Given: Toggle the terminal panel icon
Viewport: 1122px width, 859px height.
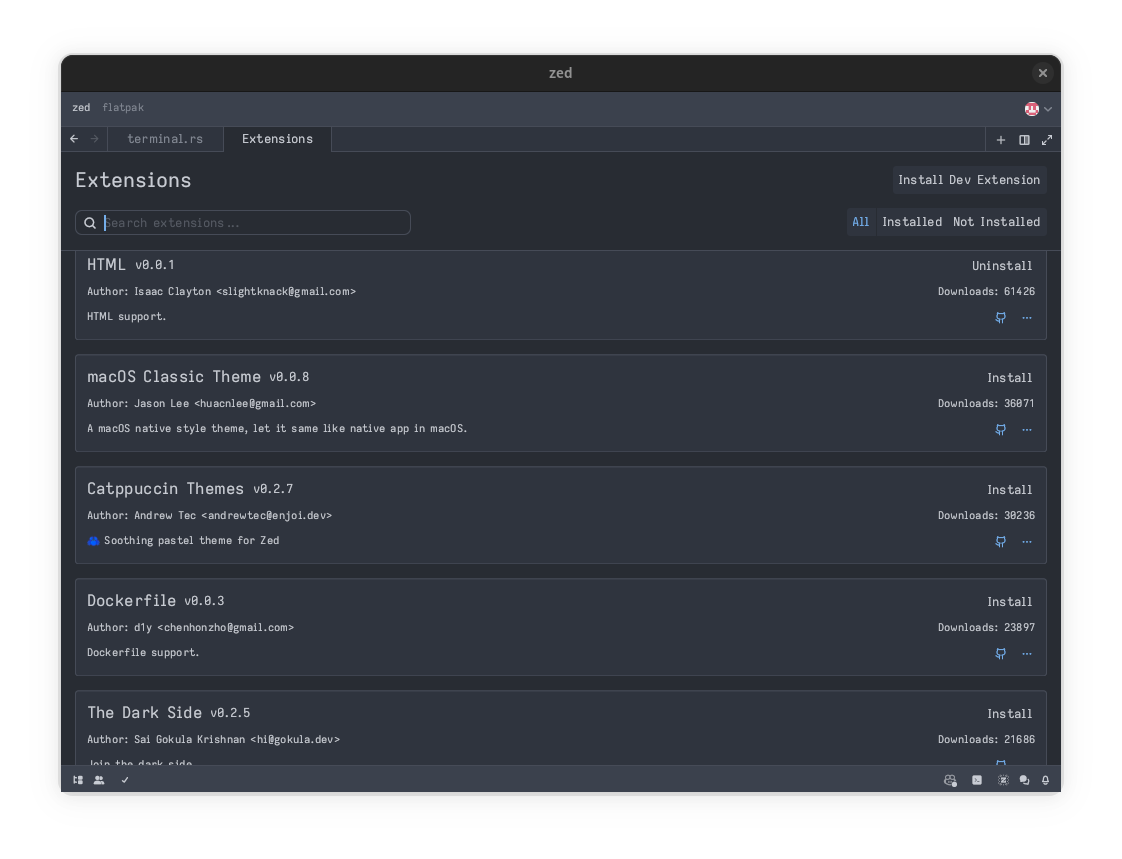Looking at the screenshot, I should tap(976, 780).
